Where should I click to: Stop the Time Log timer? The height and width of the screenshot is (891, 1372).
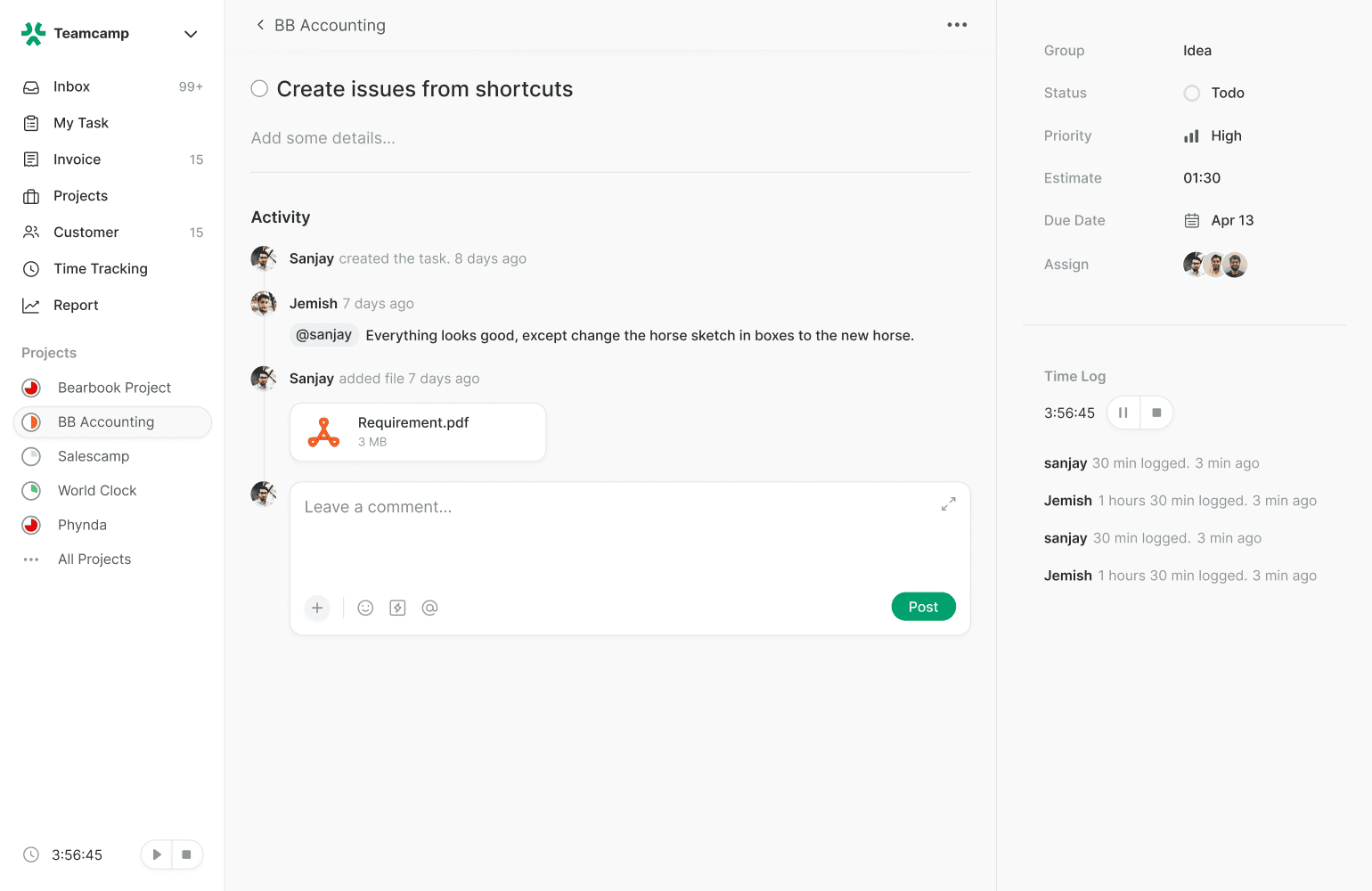(1156, 413)
